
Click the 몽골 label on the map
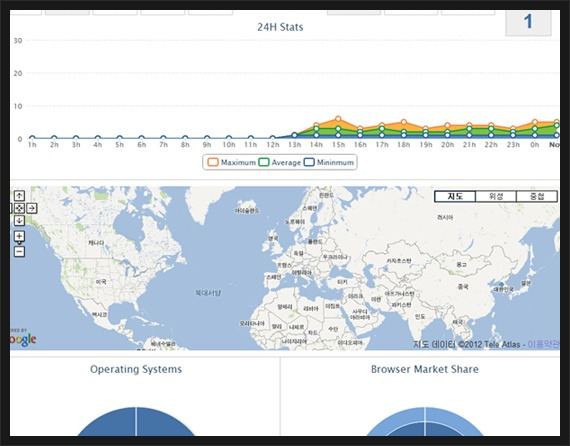461,265
